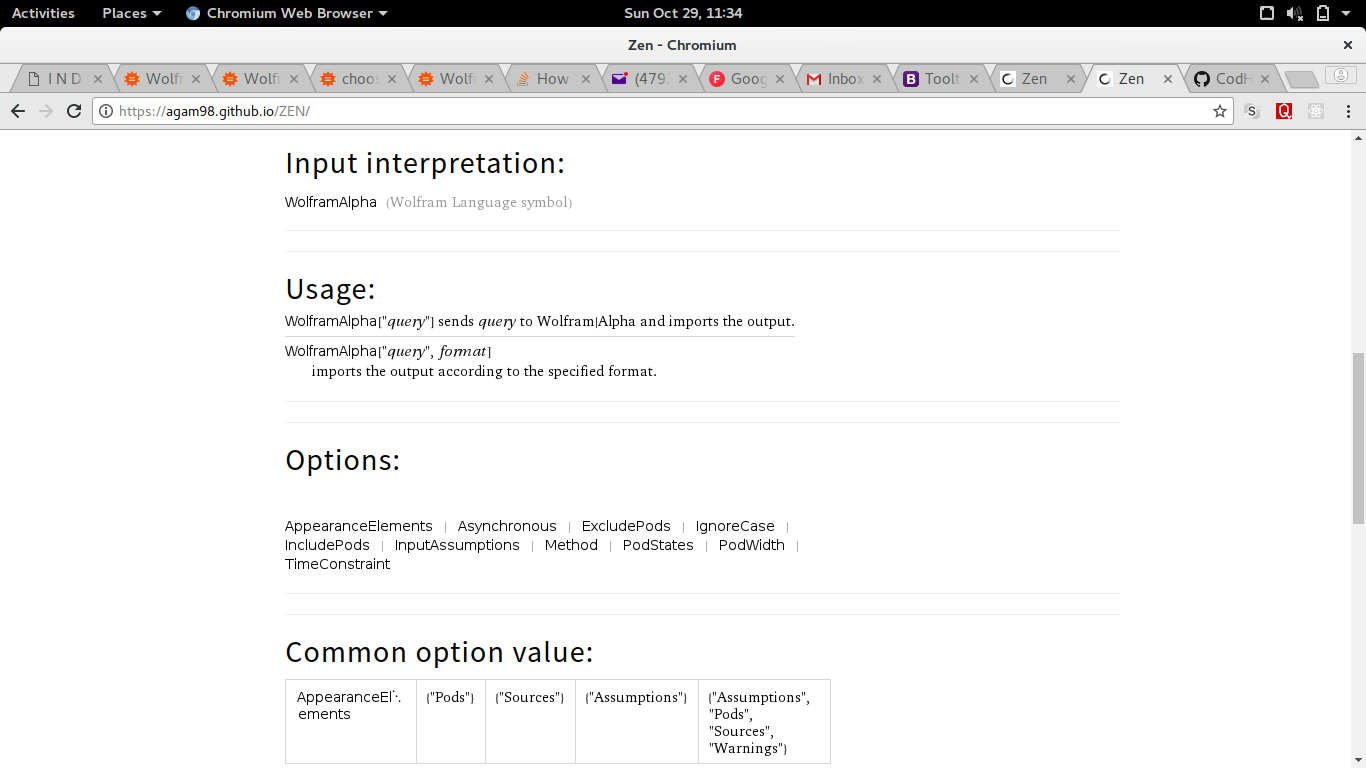This screenshot has height=768, width=1366.
Task: Click the 'Common option value:' heading
Action: tap(439, 652)
